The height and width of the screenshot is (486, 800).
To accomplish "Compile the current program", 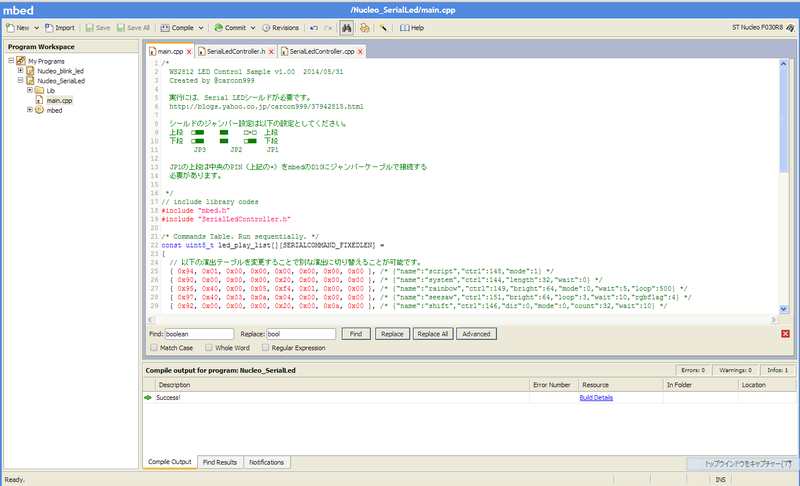I will click(177, 28).
